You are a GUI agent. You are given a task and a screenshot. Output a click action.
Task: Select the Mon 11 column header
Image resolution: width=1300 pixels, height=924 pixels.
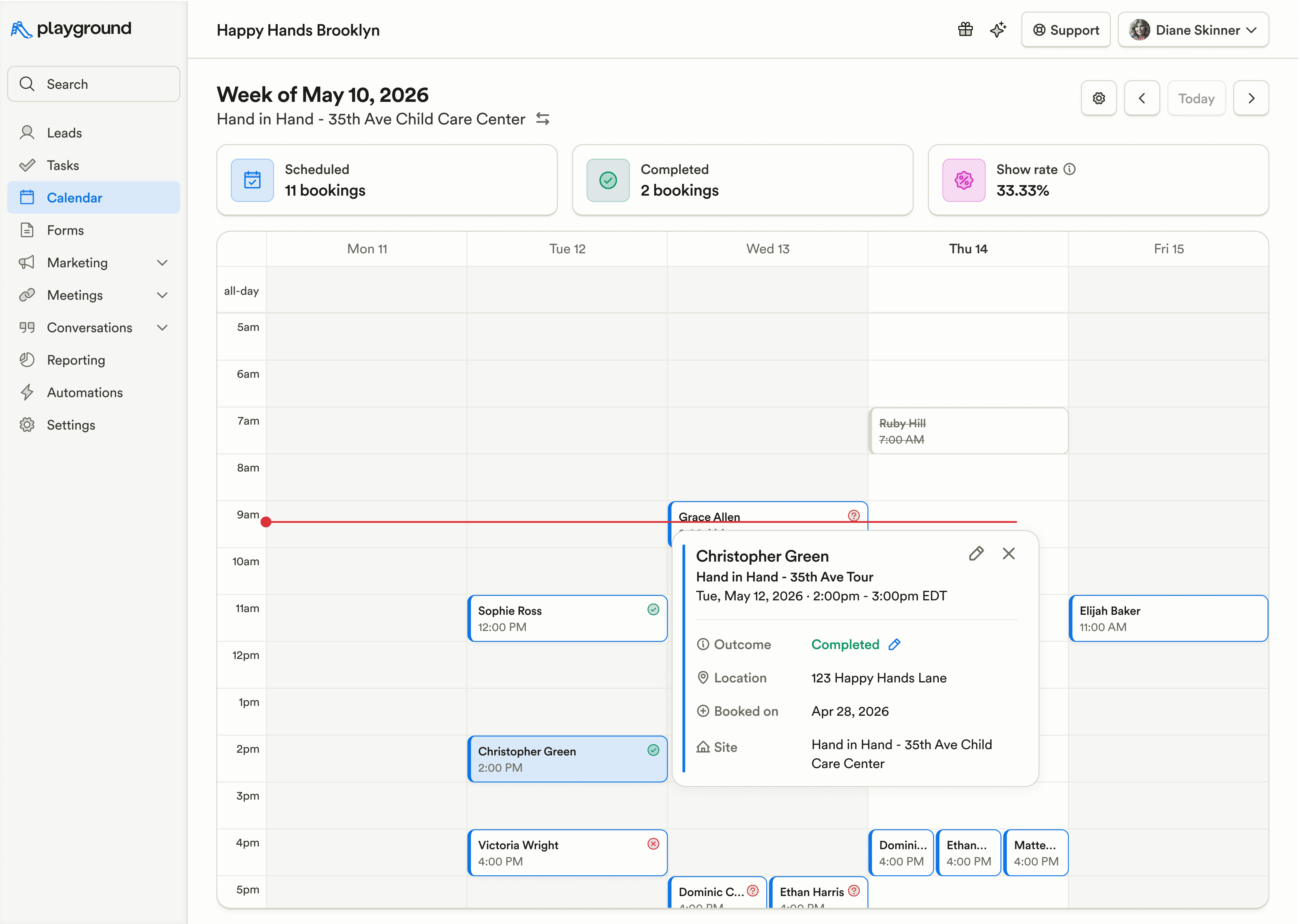tap(368, 249)
